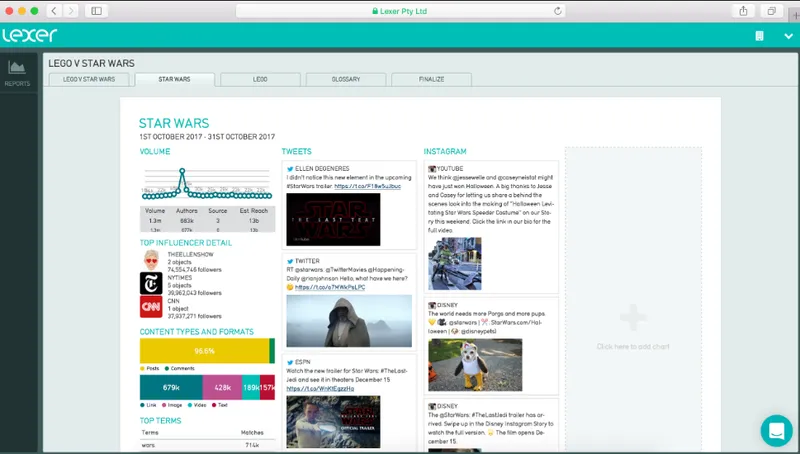The image size is (800, 454).
Task: Reload the page in address bar
Action: point(558,11)
